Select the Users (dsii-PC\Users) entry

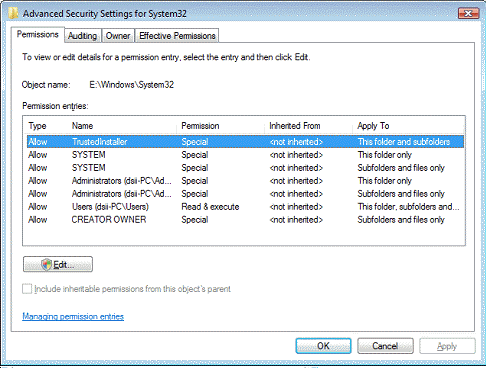coord(245,207)
